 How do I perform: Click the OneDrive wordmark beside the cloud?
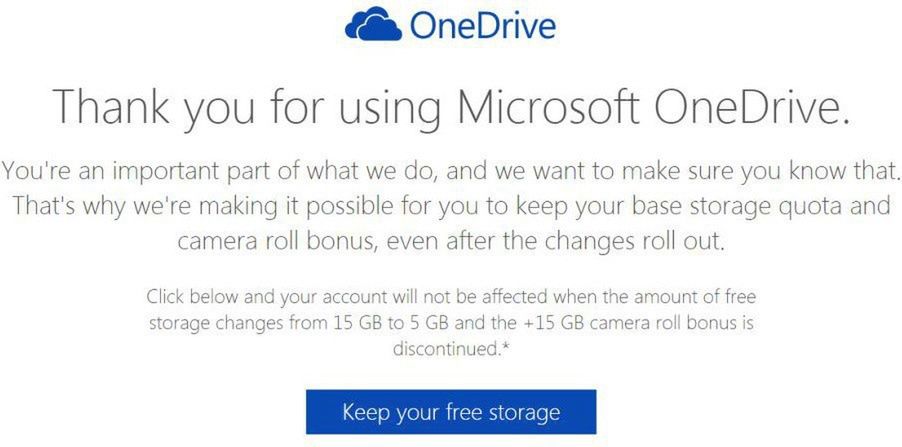tap(483, 26)
